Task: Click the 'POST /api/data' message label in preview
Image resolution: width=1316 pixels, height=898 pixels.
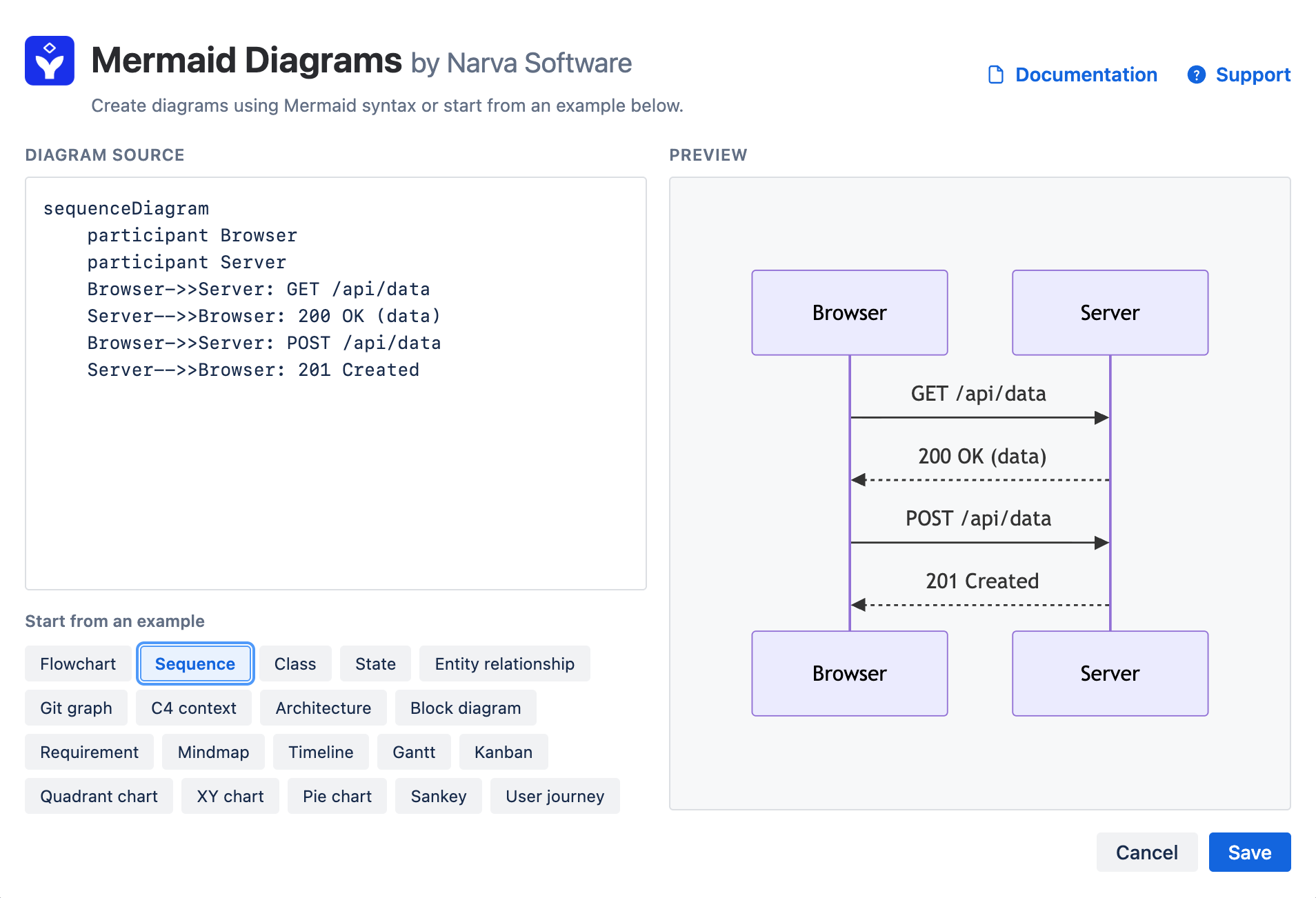Action: (979, 519)
